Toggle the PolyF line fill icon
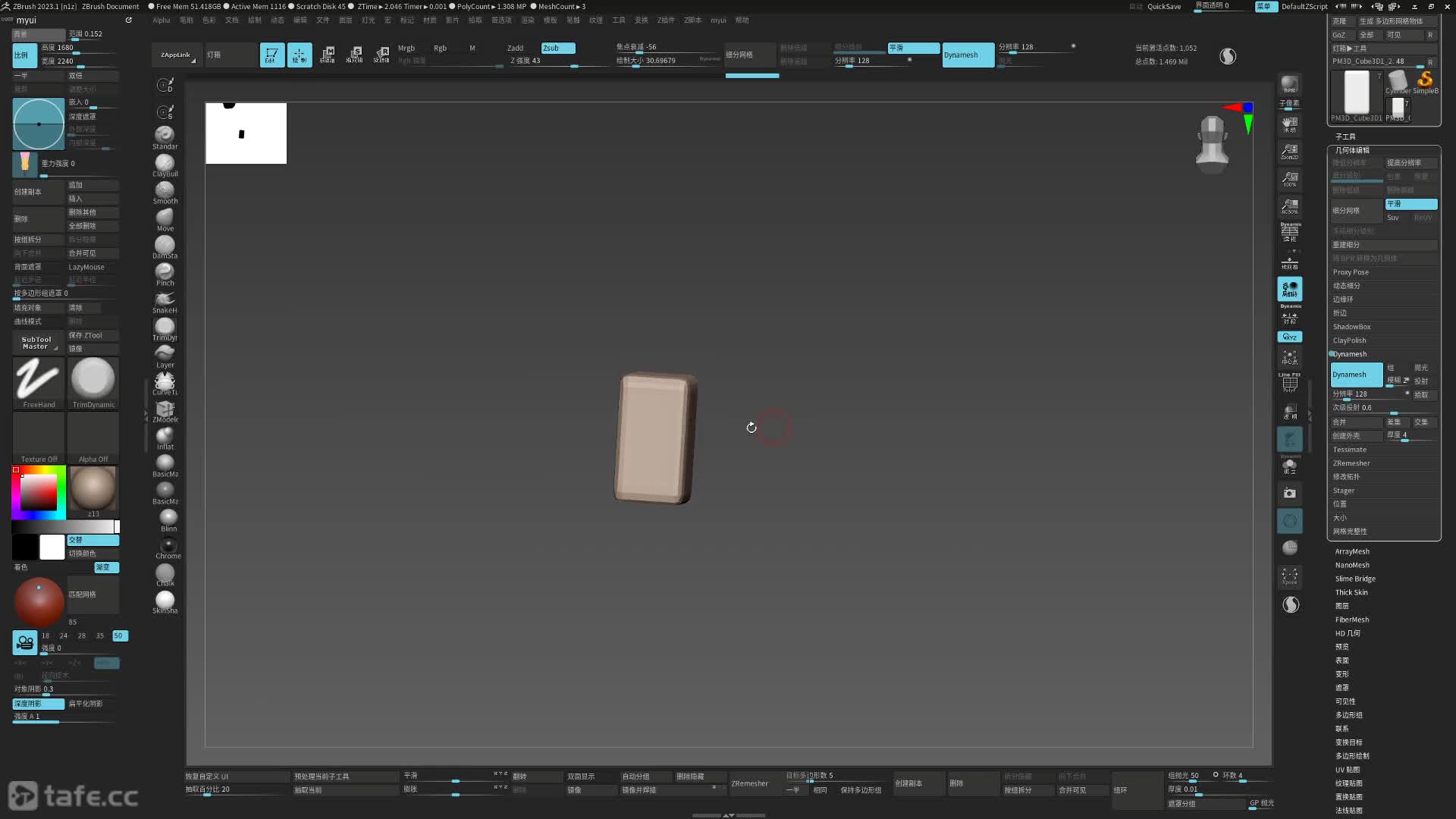The height and width of the screenshot is (819, 1456). (x=1289, y=383)
